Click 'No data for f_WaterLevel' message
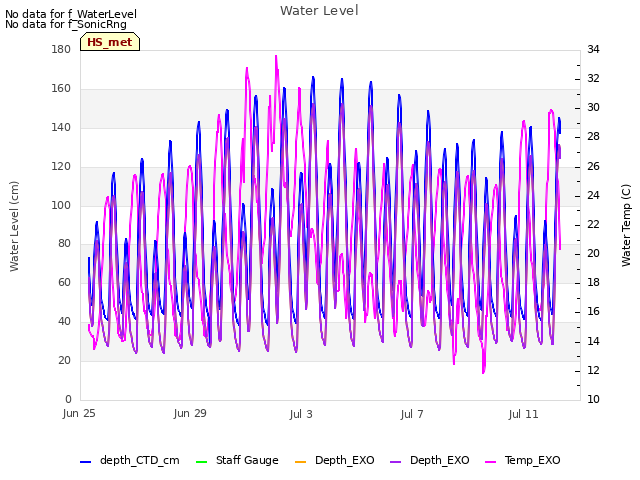Image resolution: width=640 pixels, height=480 pixels. pos(71,14)
